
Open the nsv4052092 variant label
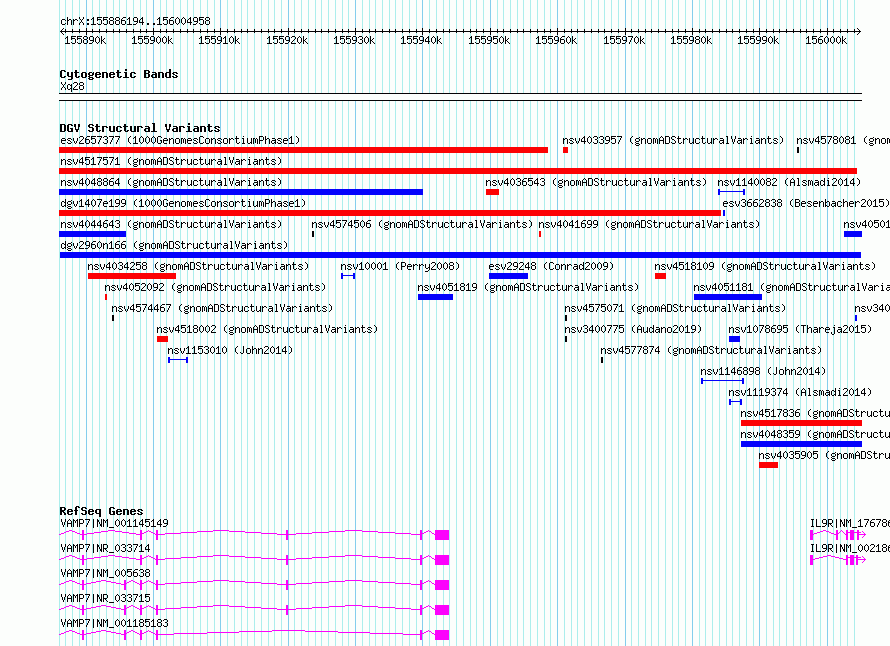(215, 287)
